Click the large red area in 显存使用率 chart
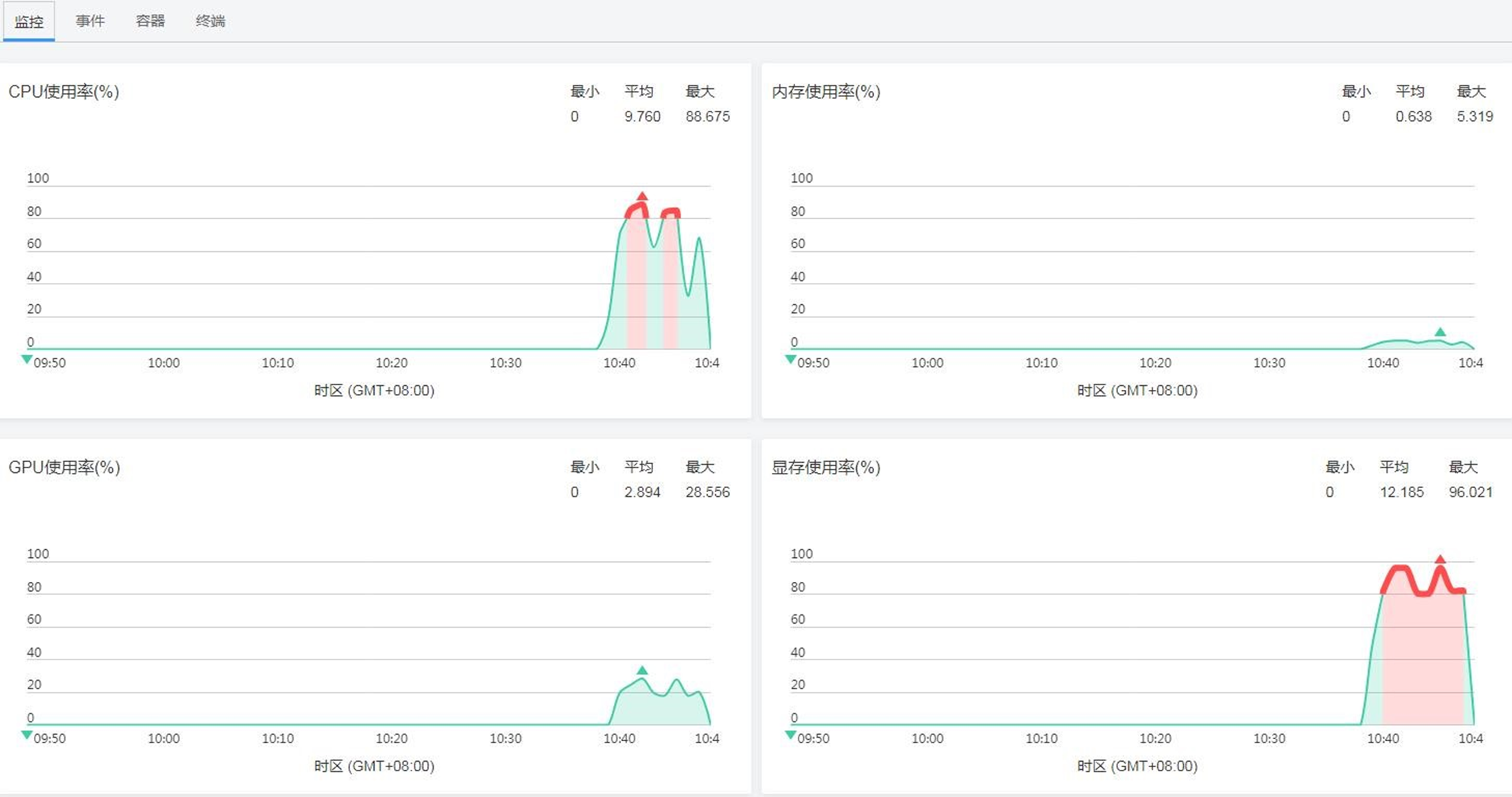The width and height of the screenshot is (1512, 797). point(1422,658)
